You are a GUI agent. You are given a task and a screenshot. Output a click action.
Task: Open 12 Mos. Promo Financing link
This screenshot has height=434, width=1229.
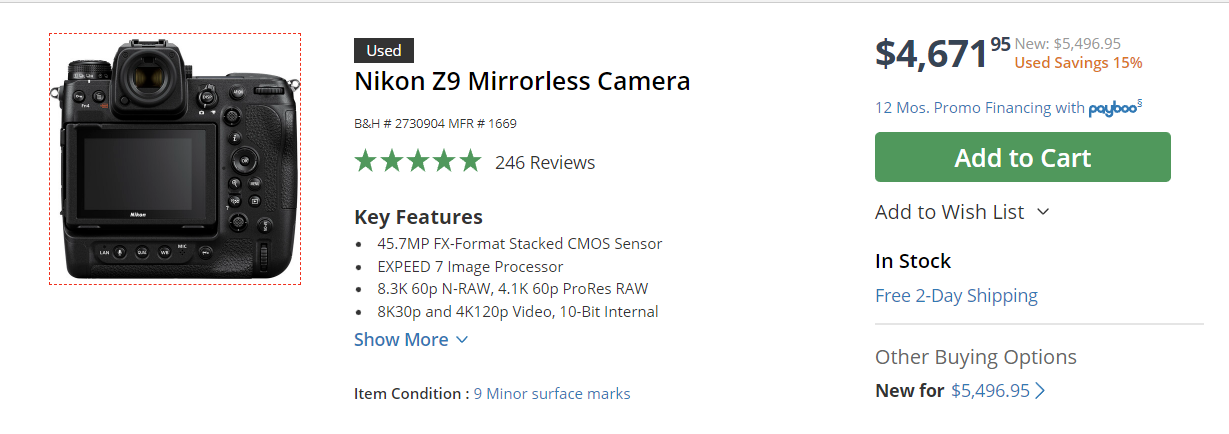click(x=978, y=108)
